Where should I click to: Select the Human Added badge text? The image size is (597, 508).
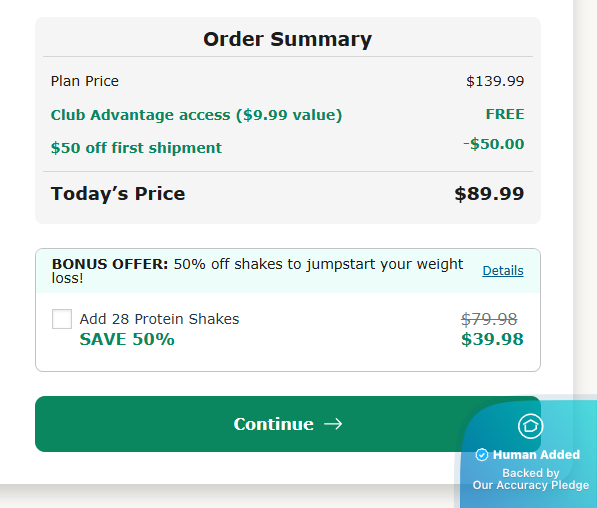(x=536, y=455)
